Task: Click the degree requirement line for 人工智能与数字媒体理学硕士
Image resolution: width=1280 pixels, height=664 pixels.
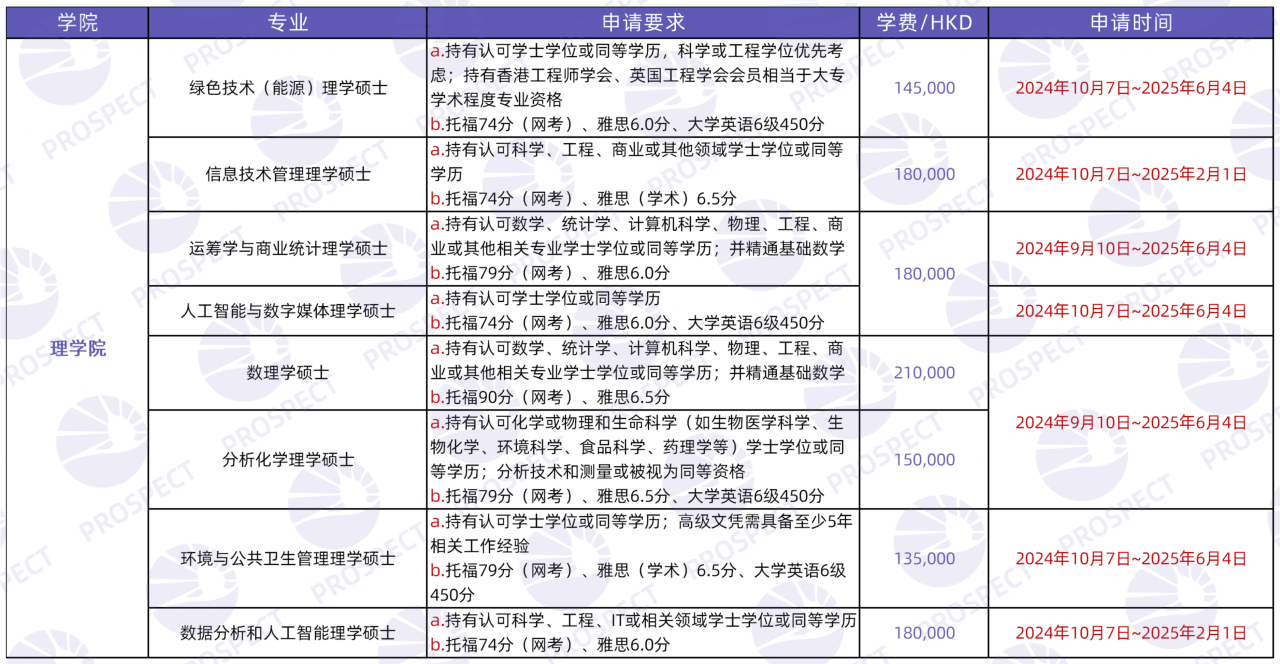Action: tap(545, 298)
